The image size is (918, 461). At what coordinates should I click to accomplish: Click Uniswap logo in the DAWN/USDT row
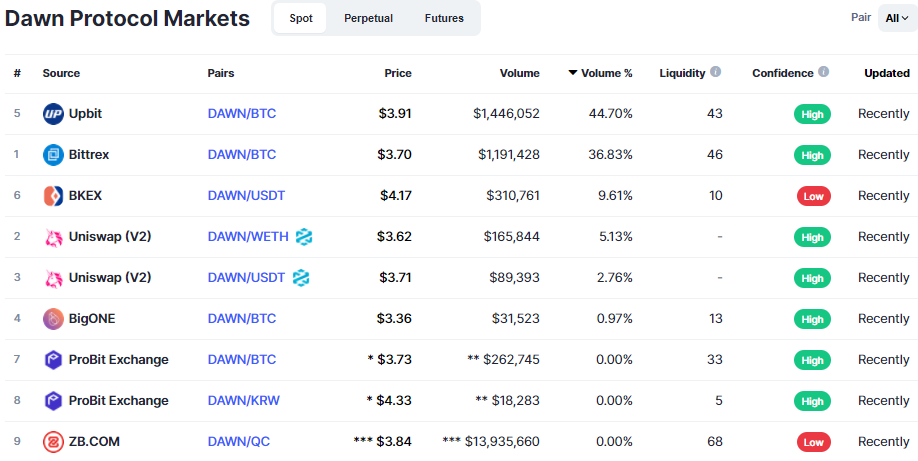coord(53,278)
